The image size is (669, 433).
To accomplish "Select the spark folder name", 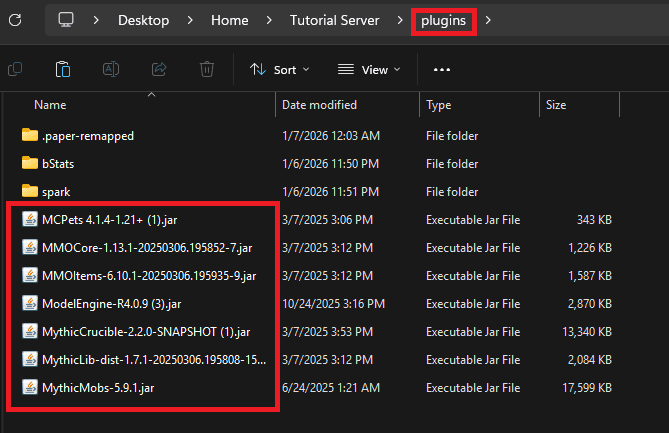I will tap(56, 192).
